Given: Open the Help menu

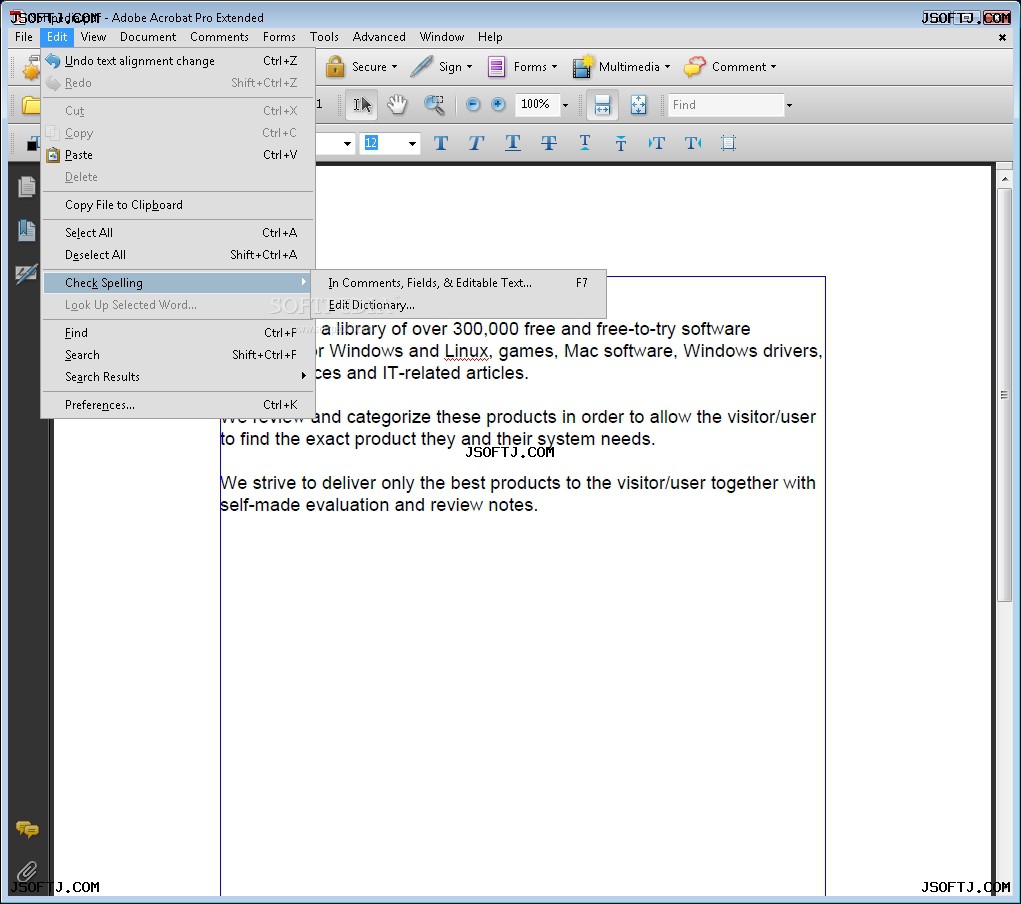Looking at the screenshot, I should click(490, 37).
